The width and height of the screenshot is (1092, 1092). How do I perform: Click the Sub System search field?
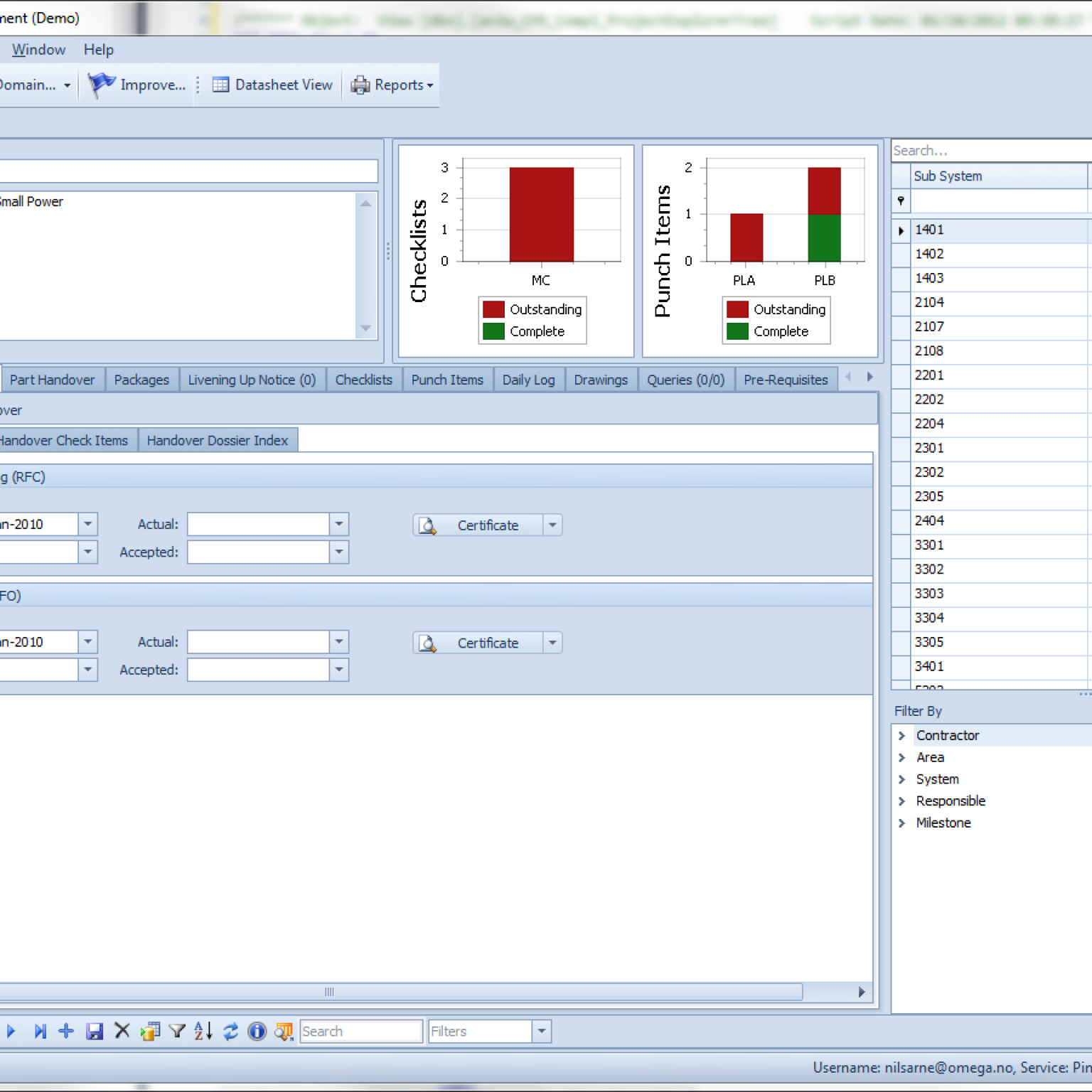click(x=992, y=151)
